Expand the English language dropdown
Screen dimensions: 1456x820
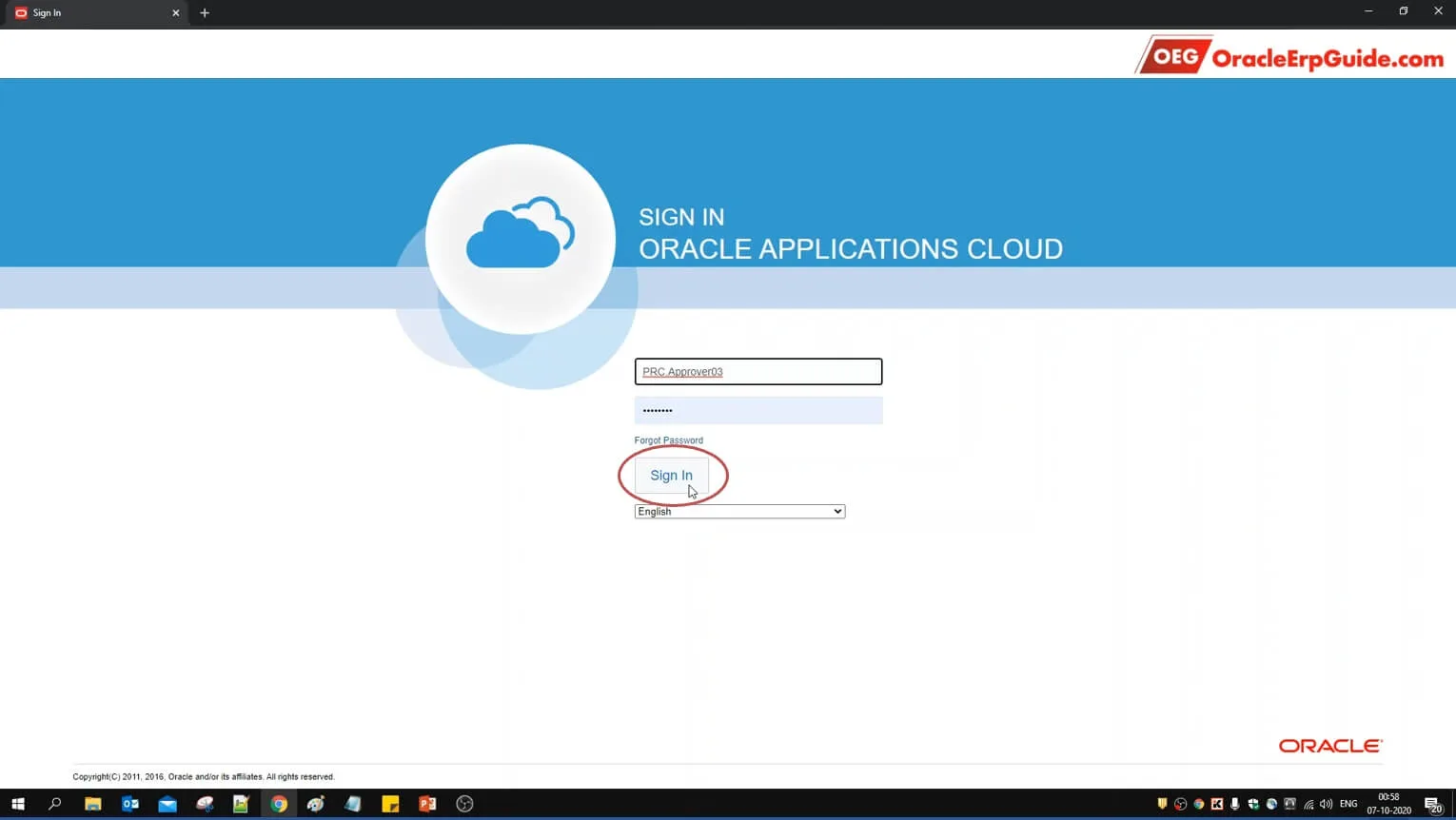pos(739,512)
